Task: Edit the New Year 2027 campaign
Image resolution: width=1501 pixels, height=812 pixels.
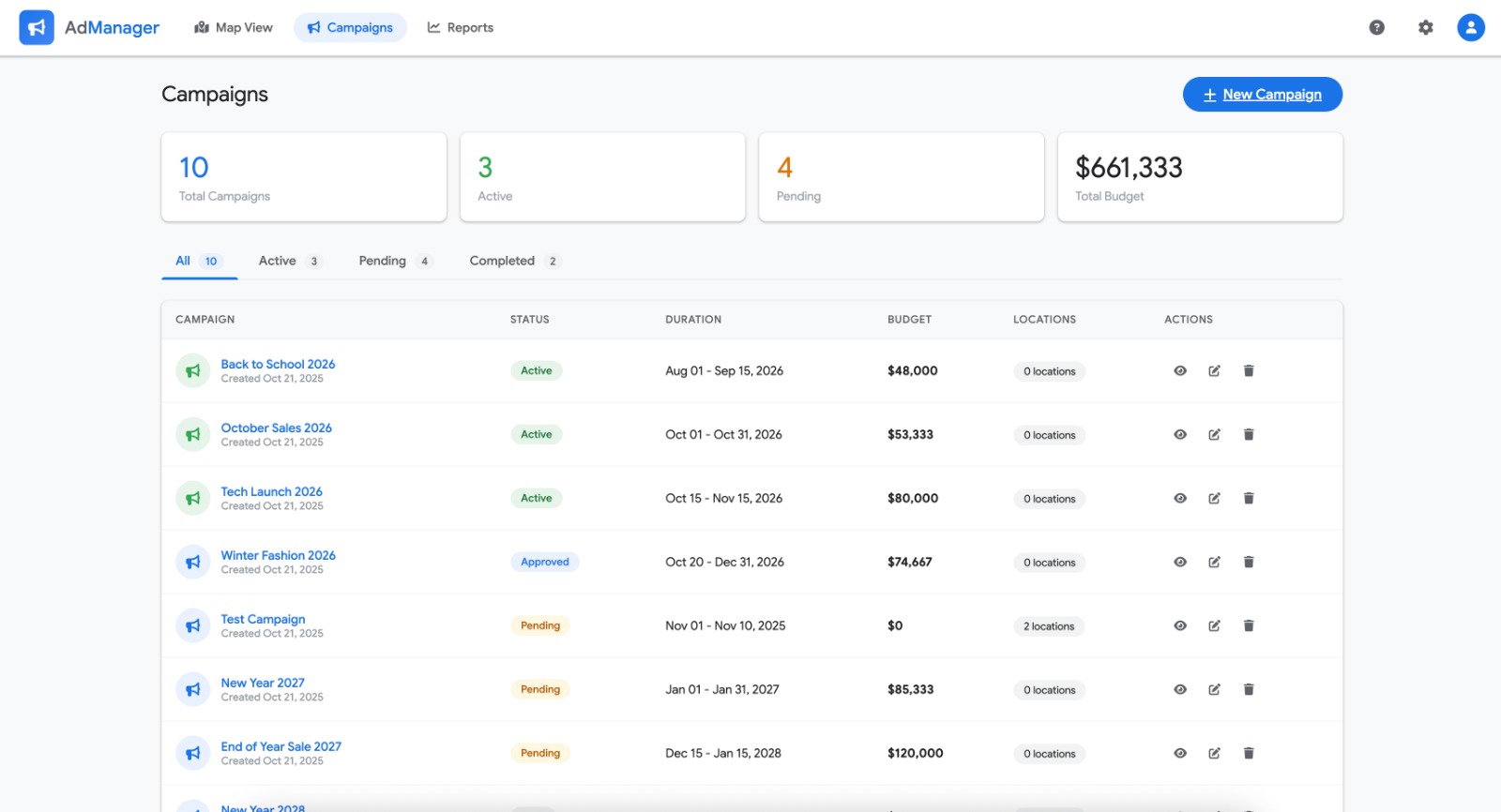Action: coord(1214,690)
